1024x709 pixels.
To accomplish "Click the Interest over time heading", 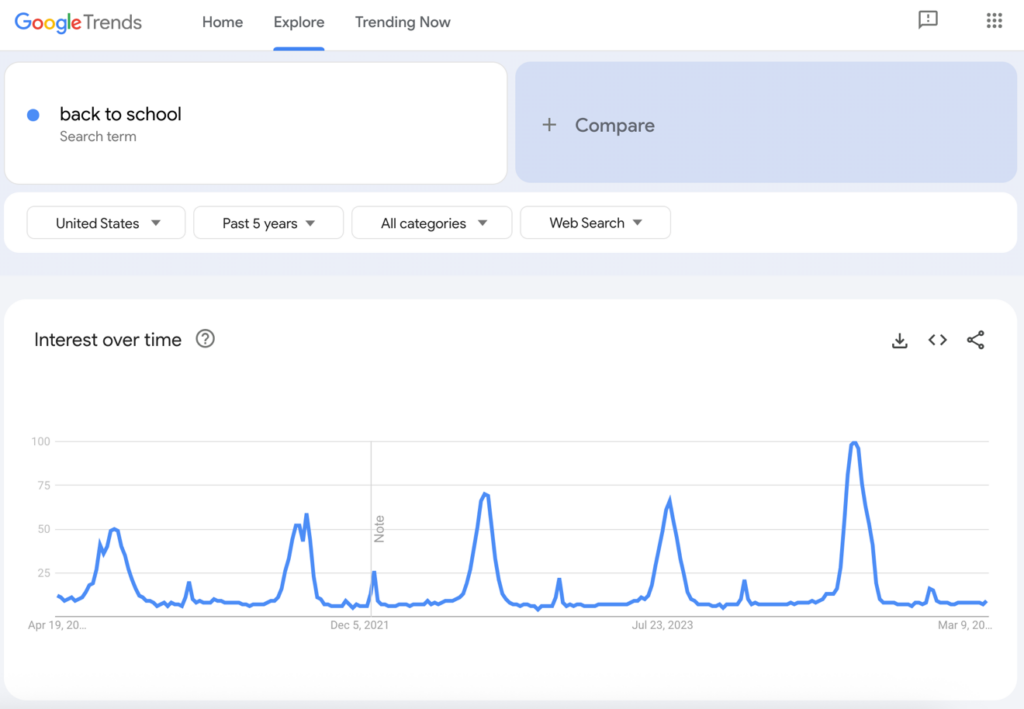I will coord(108,339).
